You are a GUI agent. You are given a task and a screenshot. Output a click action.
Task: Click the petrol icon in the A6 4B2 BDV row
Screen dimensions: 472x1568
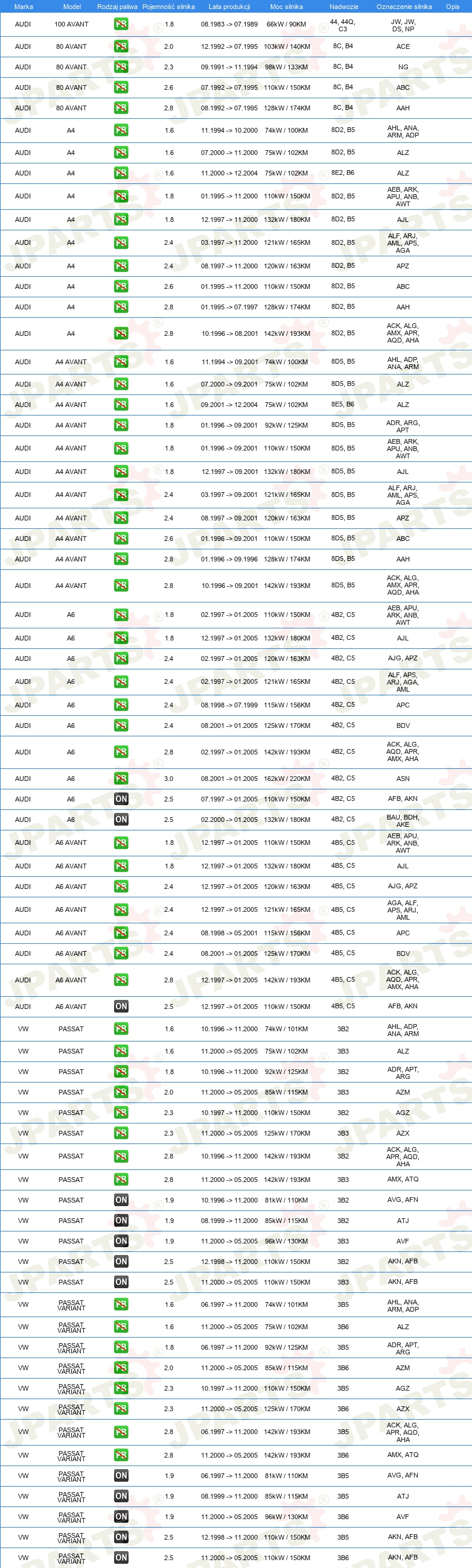coord(121,726)
